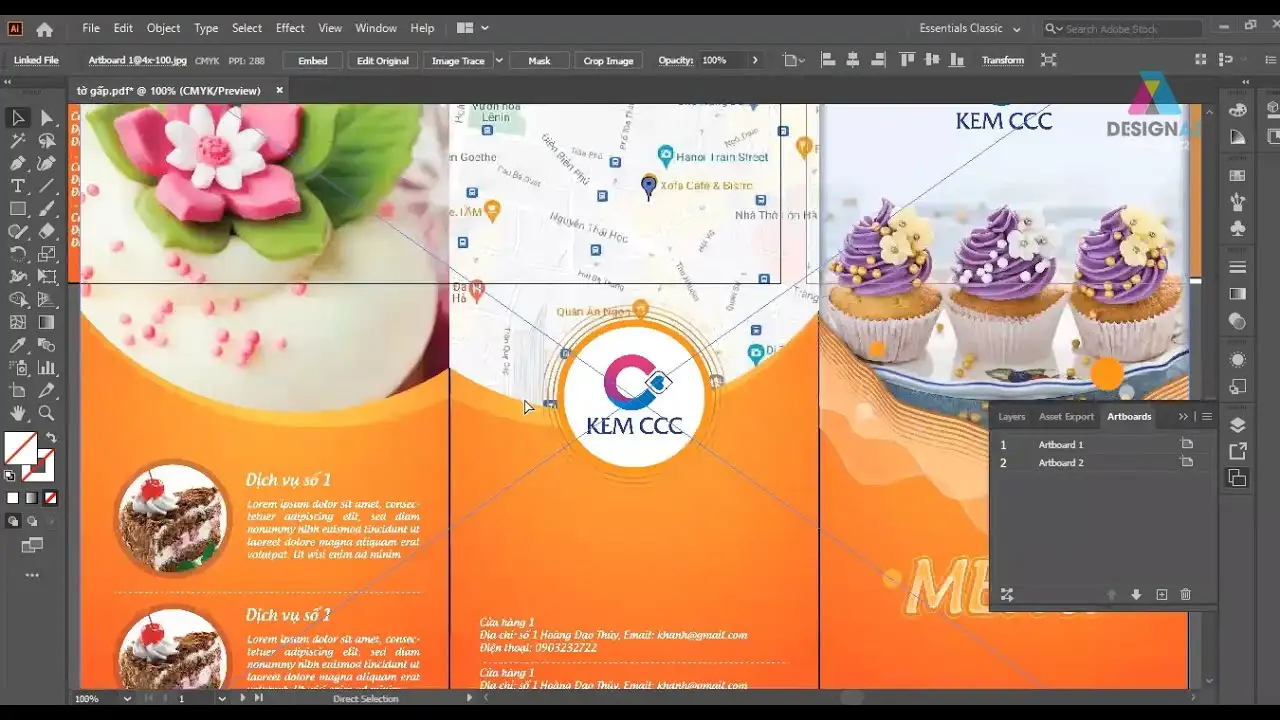Open the Effect menu
Image resolution: width=1280 pixels, height=720 pixels.
290,28
